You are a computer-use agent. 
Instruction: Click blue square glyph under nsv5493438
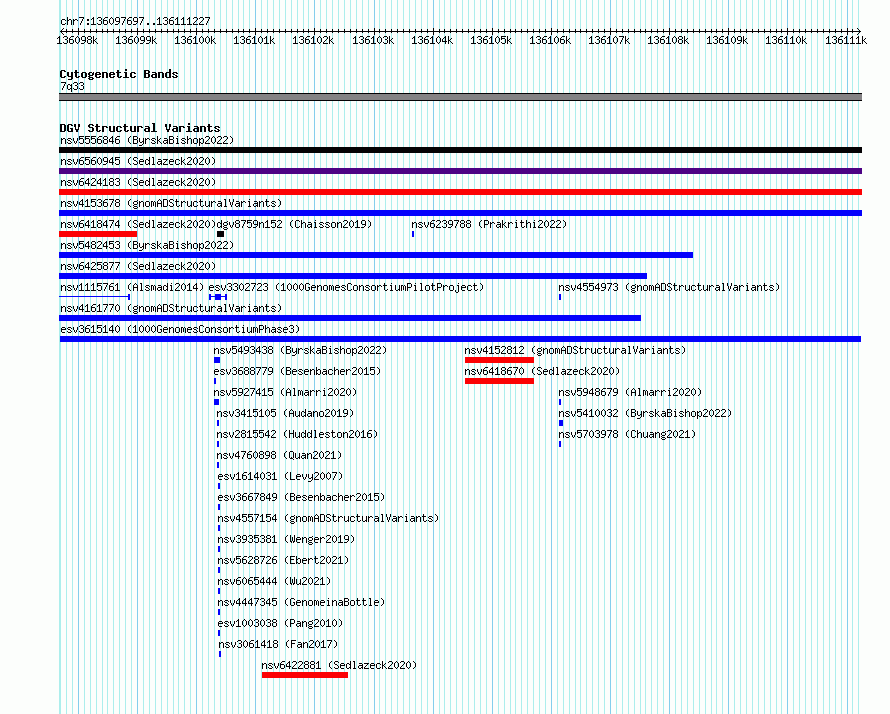point(217,360)
